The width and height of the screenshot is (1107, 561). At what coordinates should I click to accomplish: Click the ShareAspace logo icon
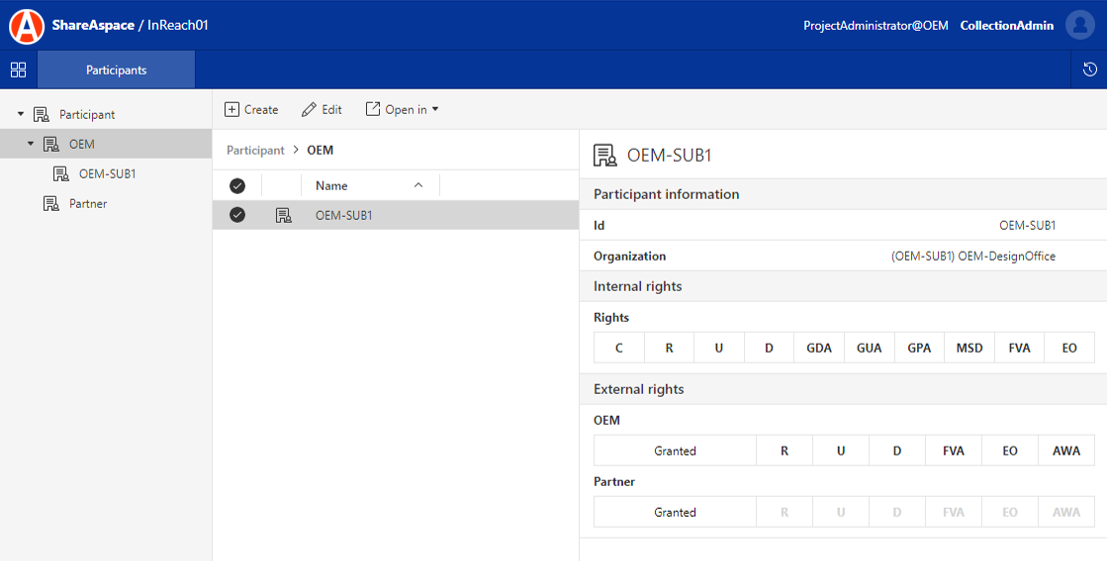coord(26,26)
